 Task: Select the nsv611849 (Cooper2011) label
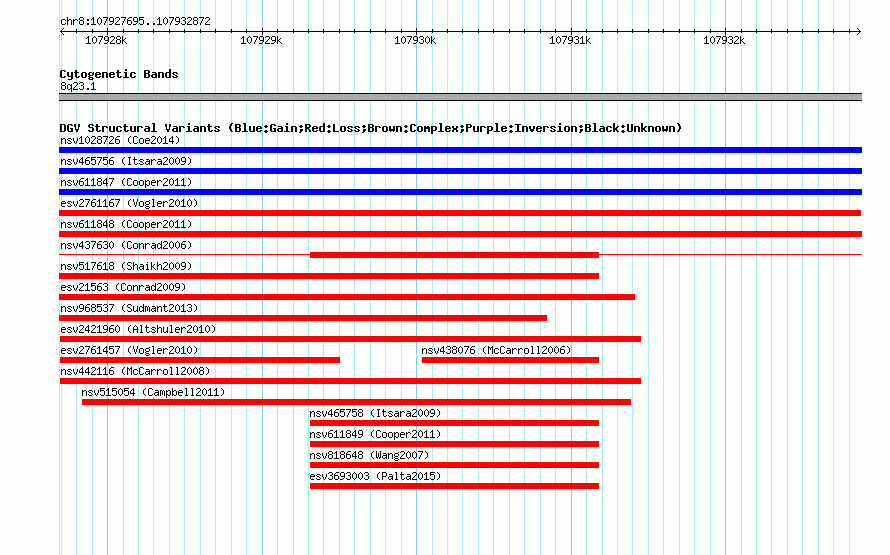[x=375, y=434]
